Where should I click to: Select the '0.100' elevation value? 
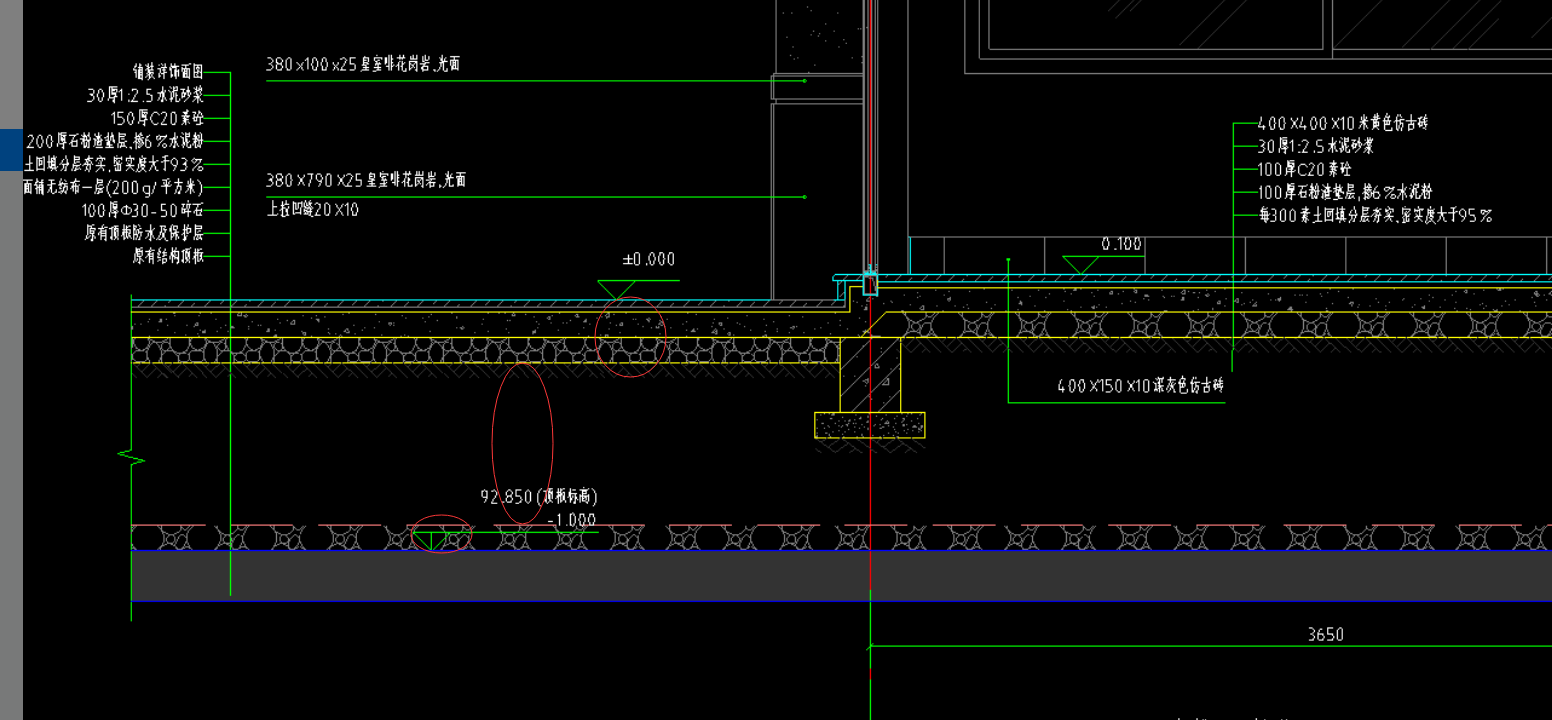coord(1121,244)
